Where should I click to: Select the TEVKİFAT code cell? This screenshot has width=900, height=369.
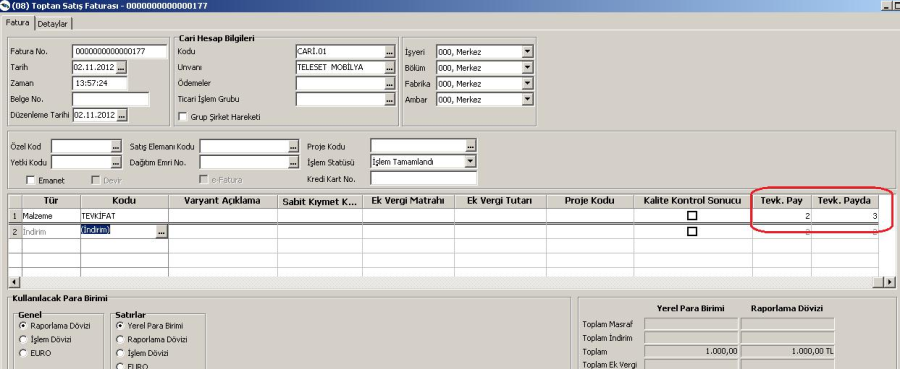pos(124,216)
